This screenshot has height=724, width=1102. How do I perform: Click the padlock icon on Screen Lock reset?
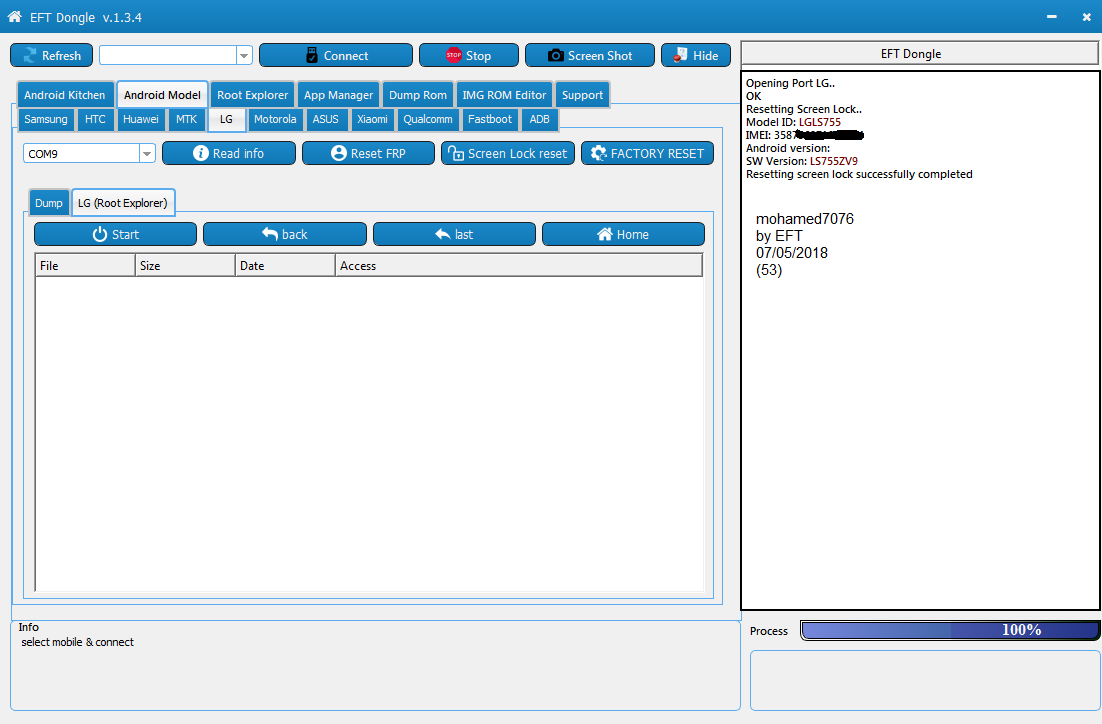pos(456,153)
